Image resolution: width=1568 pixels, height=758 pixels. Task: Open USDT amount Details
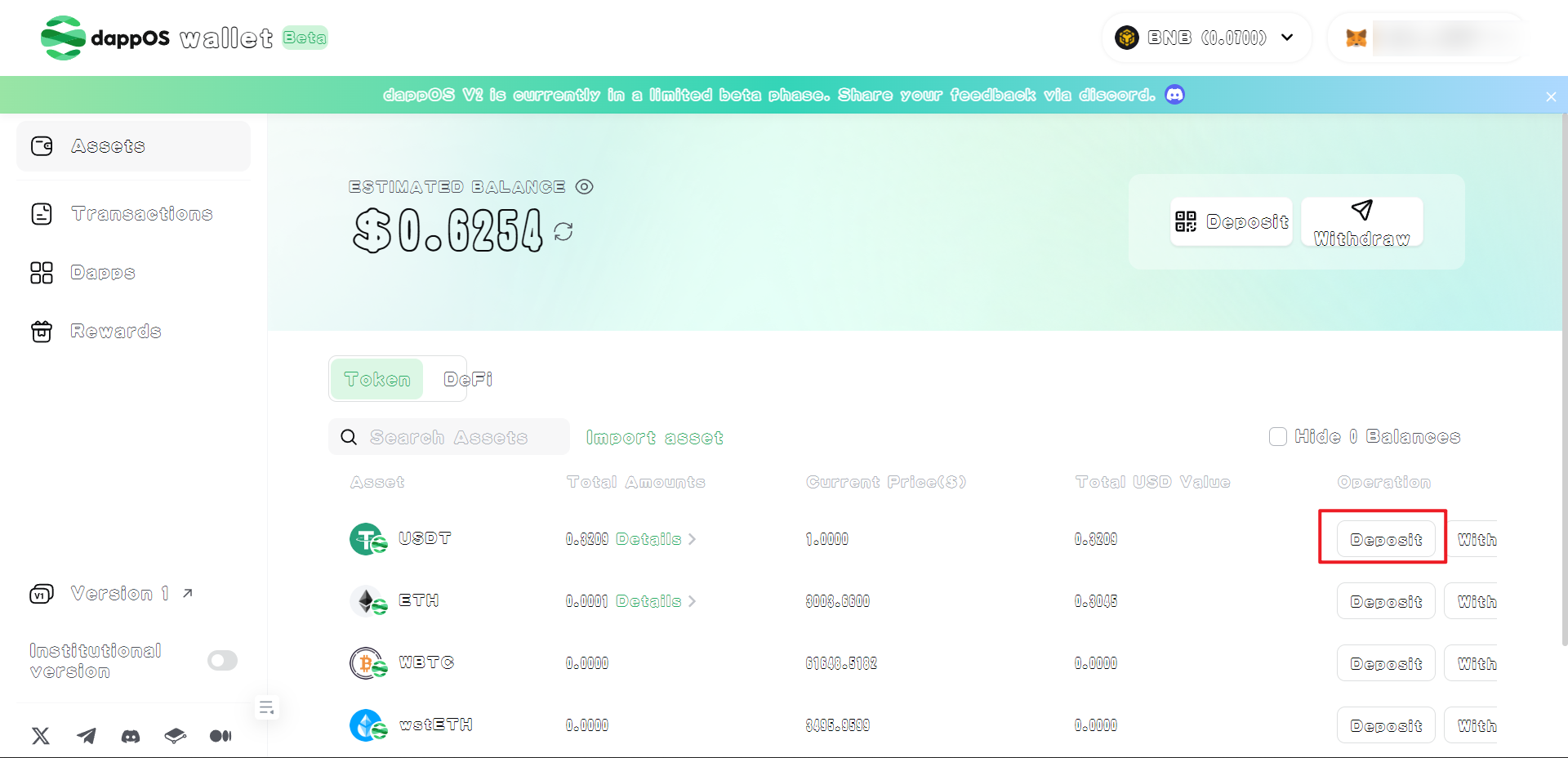tap(656, 539)
